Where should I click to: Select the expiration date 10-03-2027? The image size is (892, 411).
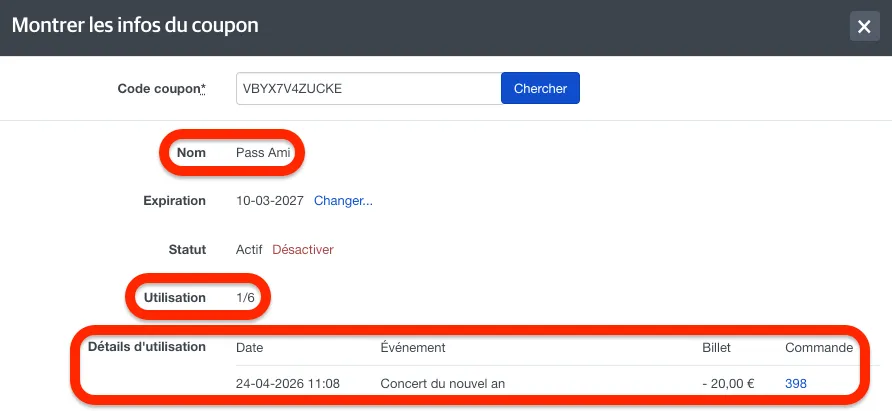pos(270,201)
